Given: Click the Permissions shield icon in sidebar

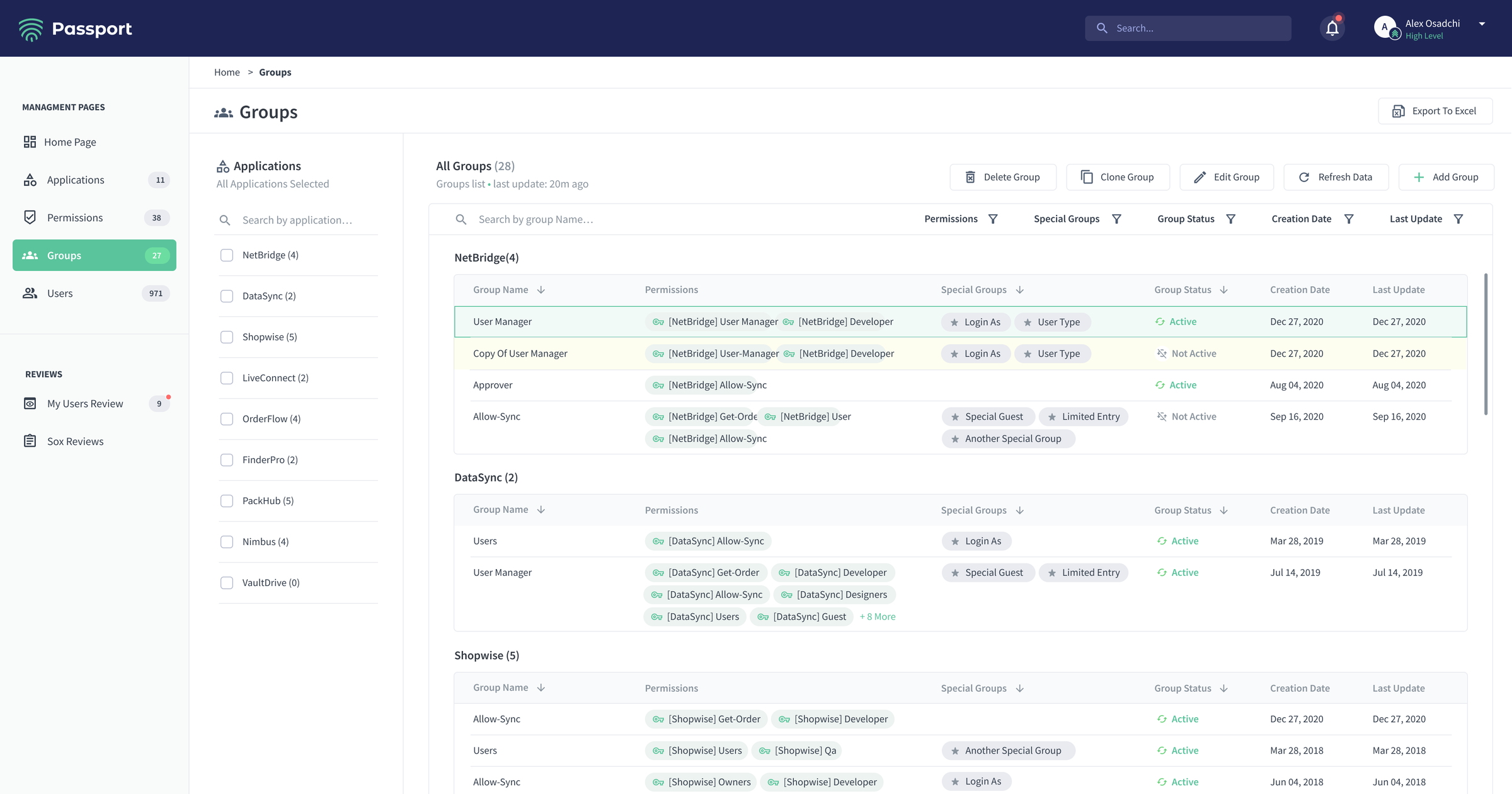Looking at the screenshot, I should click(30, 217).
